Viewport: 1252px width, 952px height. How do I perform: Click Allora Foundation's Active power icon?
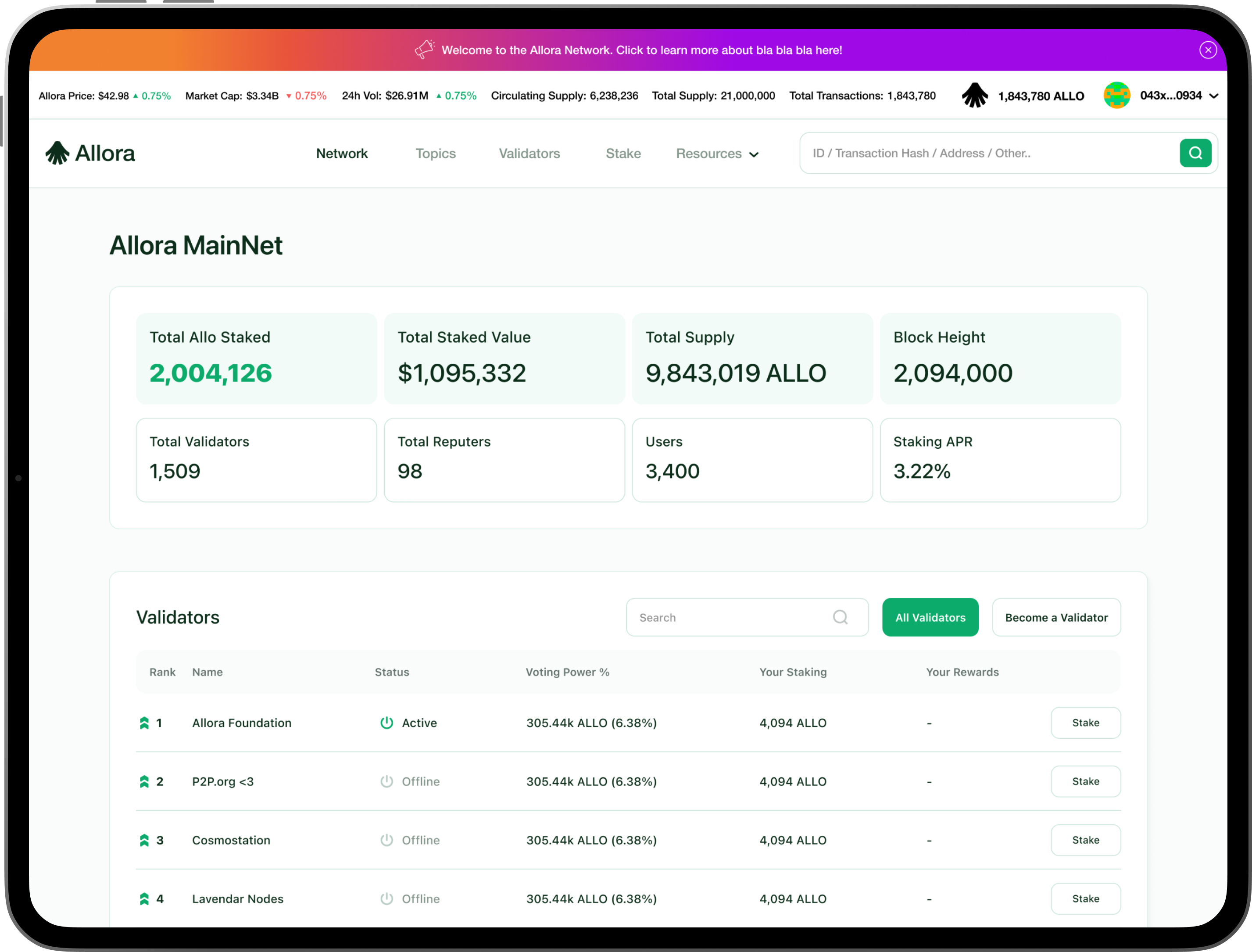[x=386, y=723]
